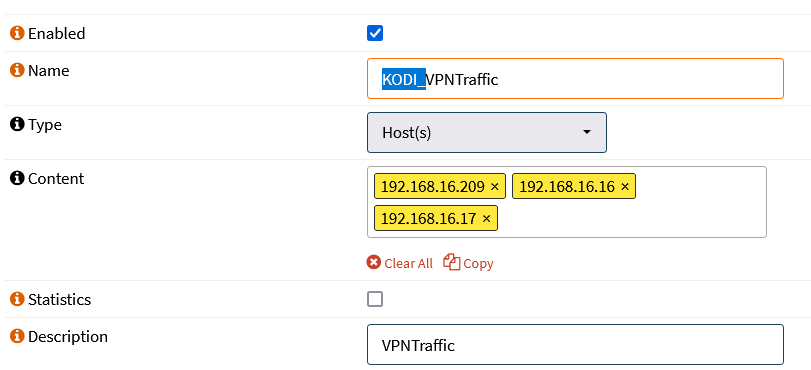Screen dimensions: 811x370
Task: Click into the KODI_VPNTraffic name field
Action: [x=575, y=79]
